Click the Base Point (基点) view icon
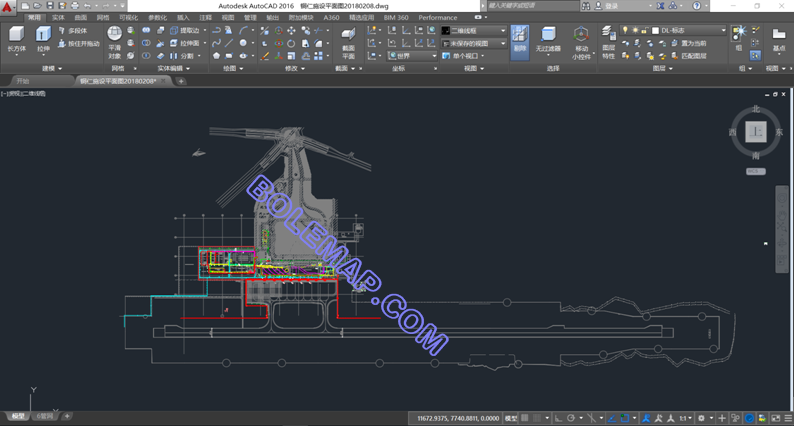Viewport: 794px width, 426px height. (x=778, y=40)
